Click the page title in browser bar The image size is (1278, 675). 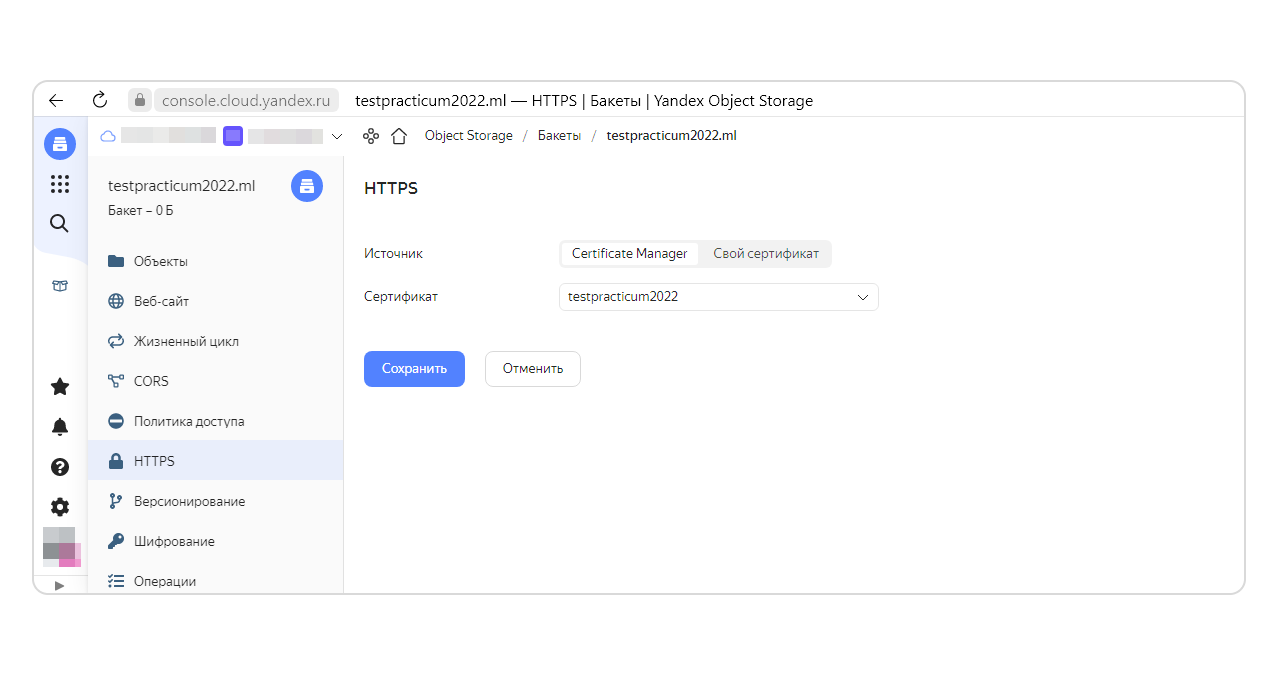(584, 100)
